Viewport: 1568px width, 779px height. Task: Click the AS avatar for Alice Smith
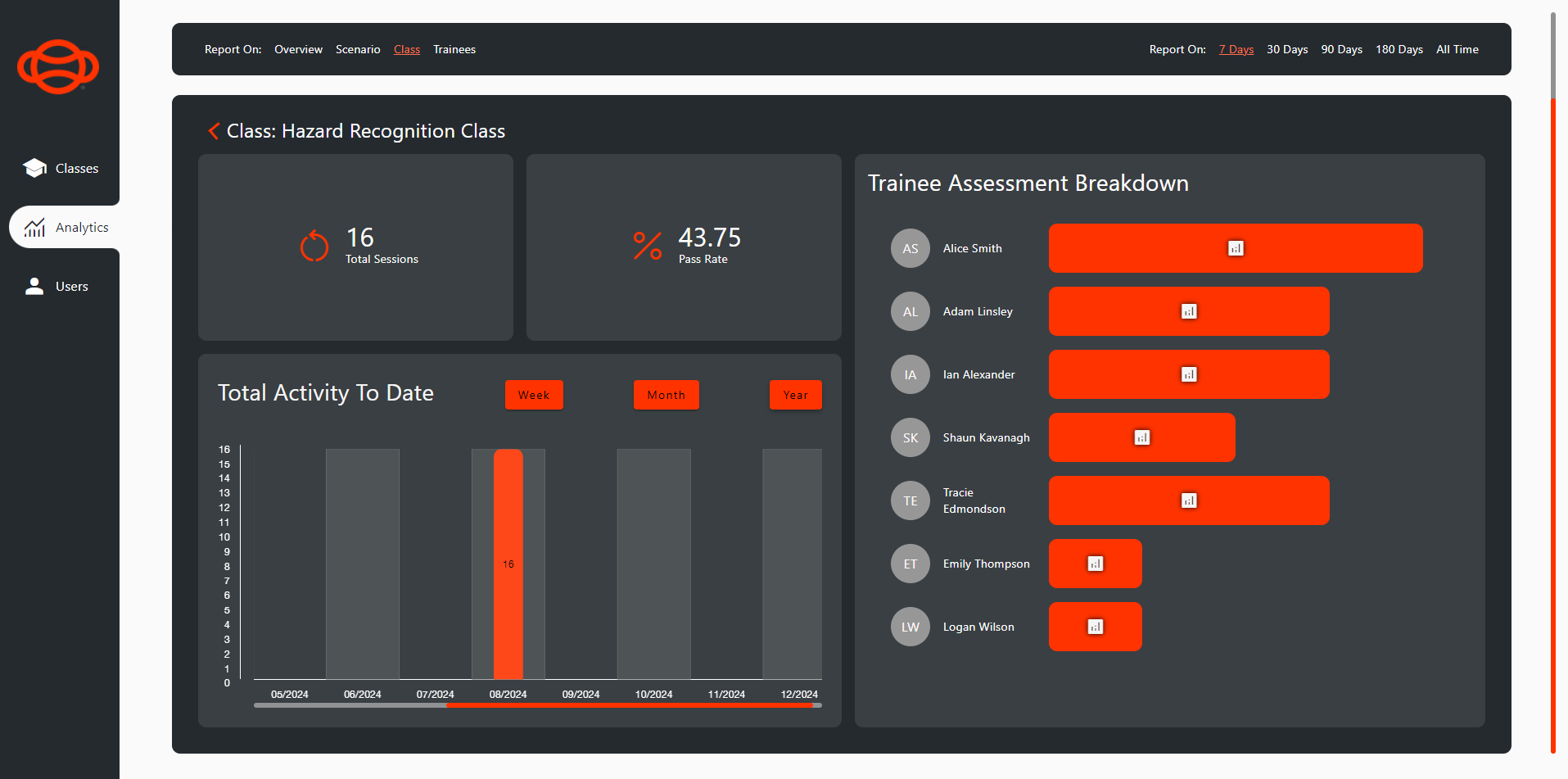(910, 248)
